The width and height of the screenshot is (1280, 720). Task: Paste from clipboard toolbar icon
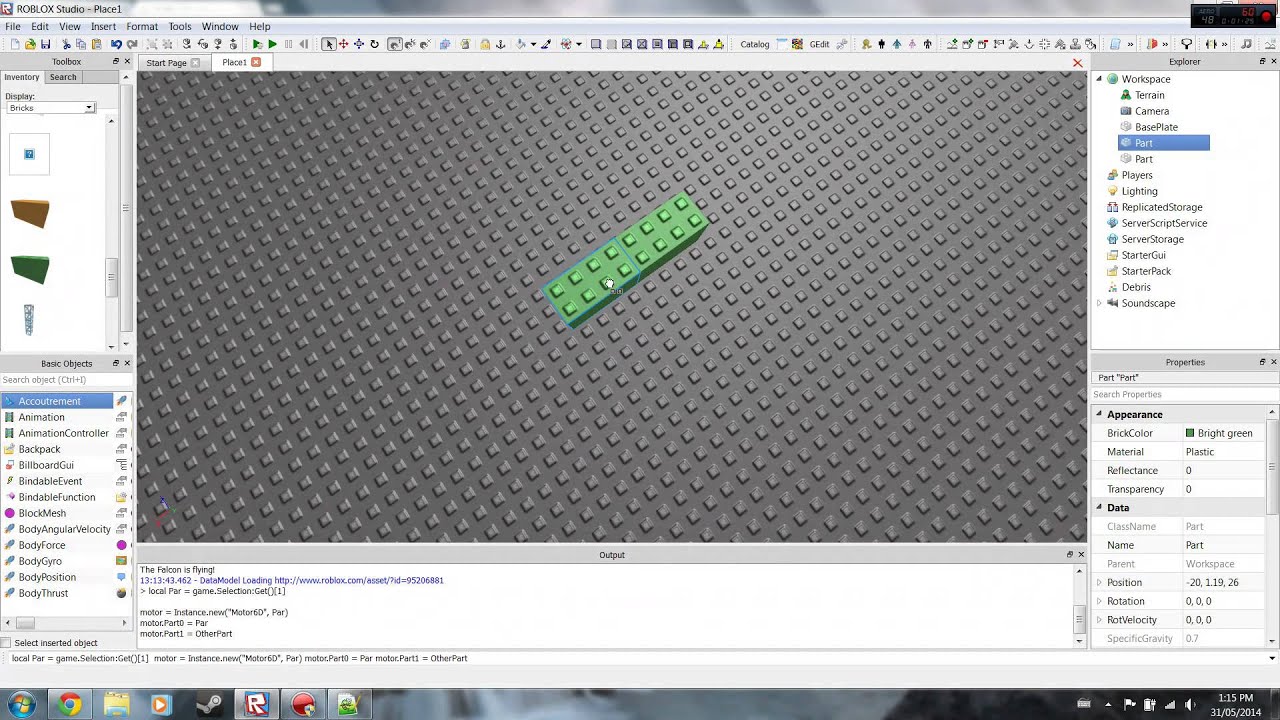tap(97, 44)
